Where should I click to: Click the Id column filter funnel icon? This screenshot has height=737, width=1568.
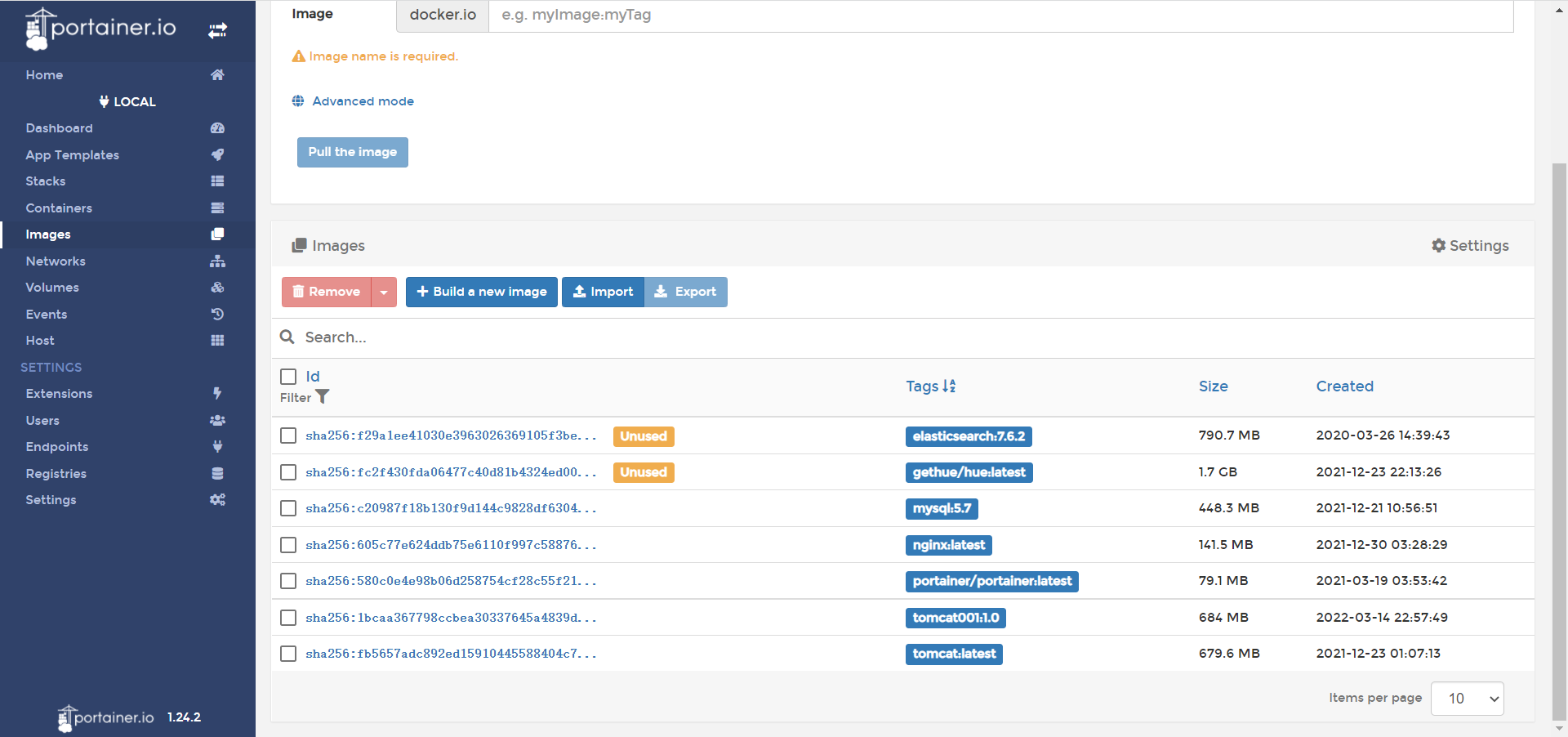pos(323,397)
